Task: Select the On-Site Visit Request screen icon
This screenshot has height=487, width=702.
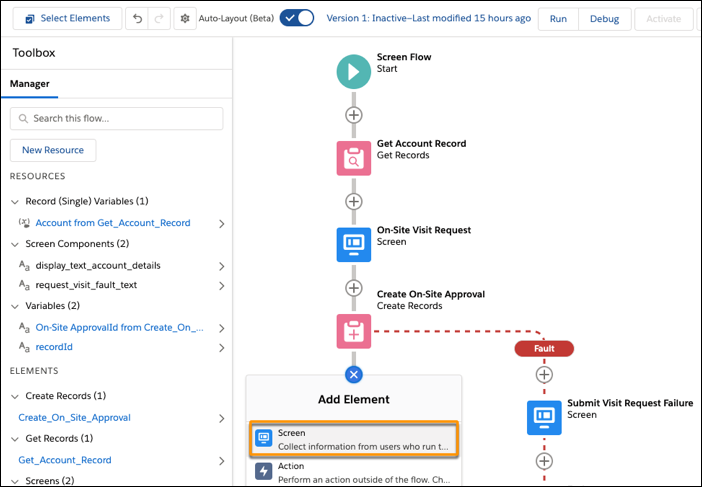Action: (x=353, y=243)
